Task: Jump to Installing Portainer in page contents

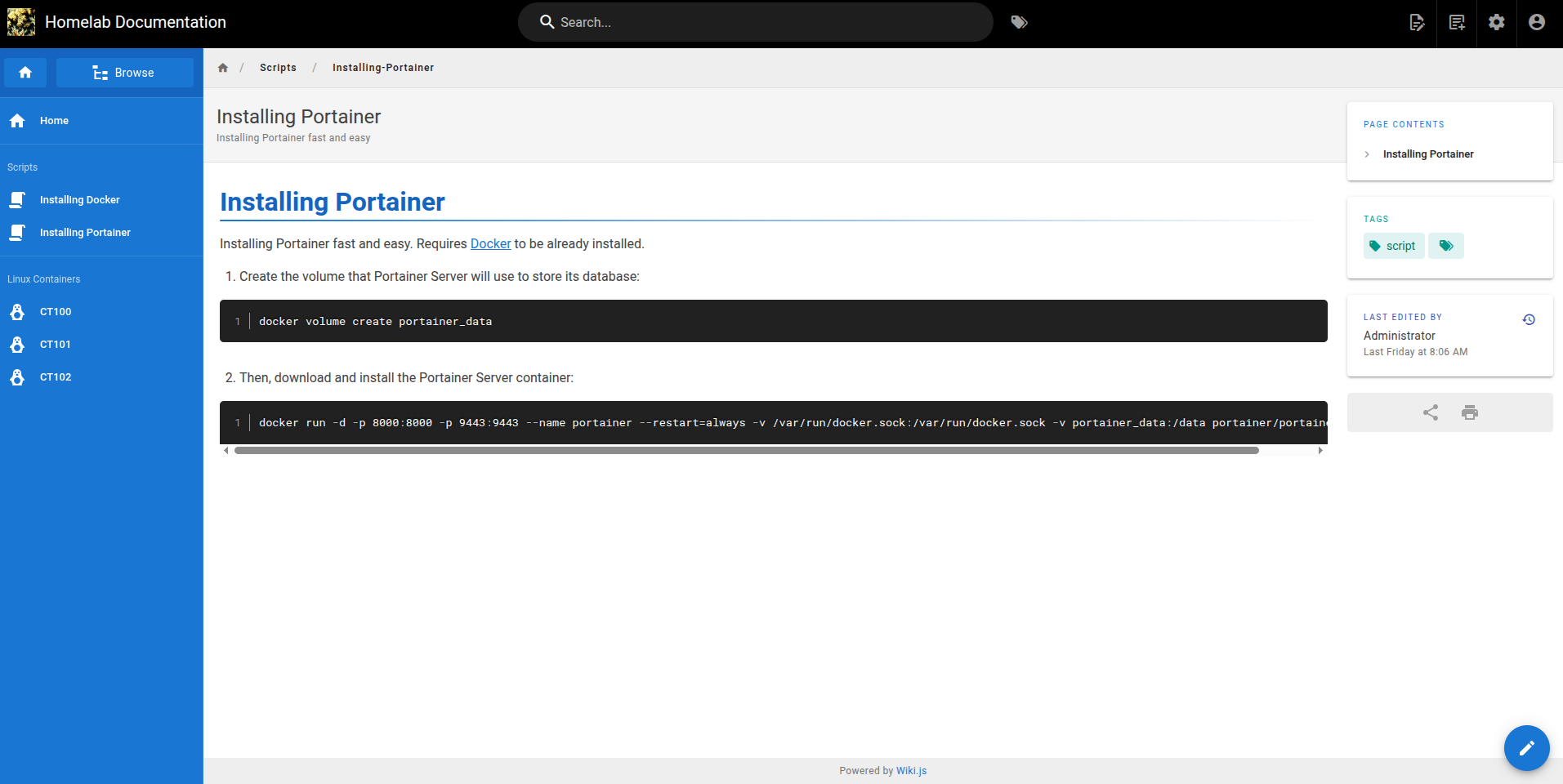Action: pos(1428,154)
